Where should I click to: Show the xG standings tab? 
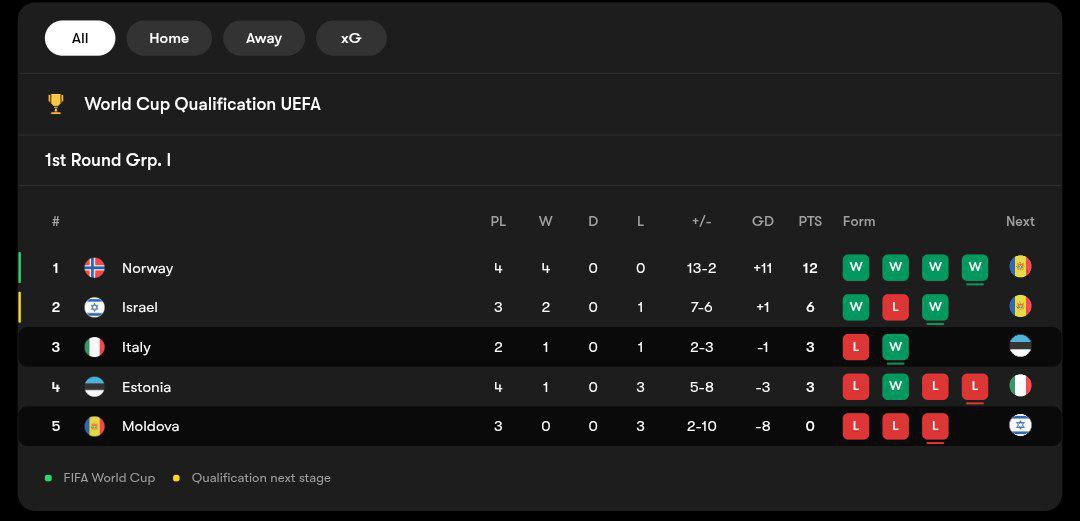(x=351, y=38)
